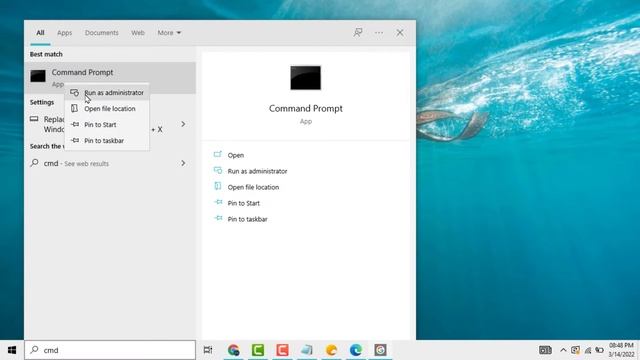Click Pin to taskbar in right pane
This screenshot has height=360, width=640.
(247, 219)
